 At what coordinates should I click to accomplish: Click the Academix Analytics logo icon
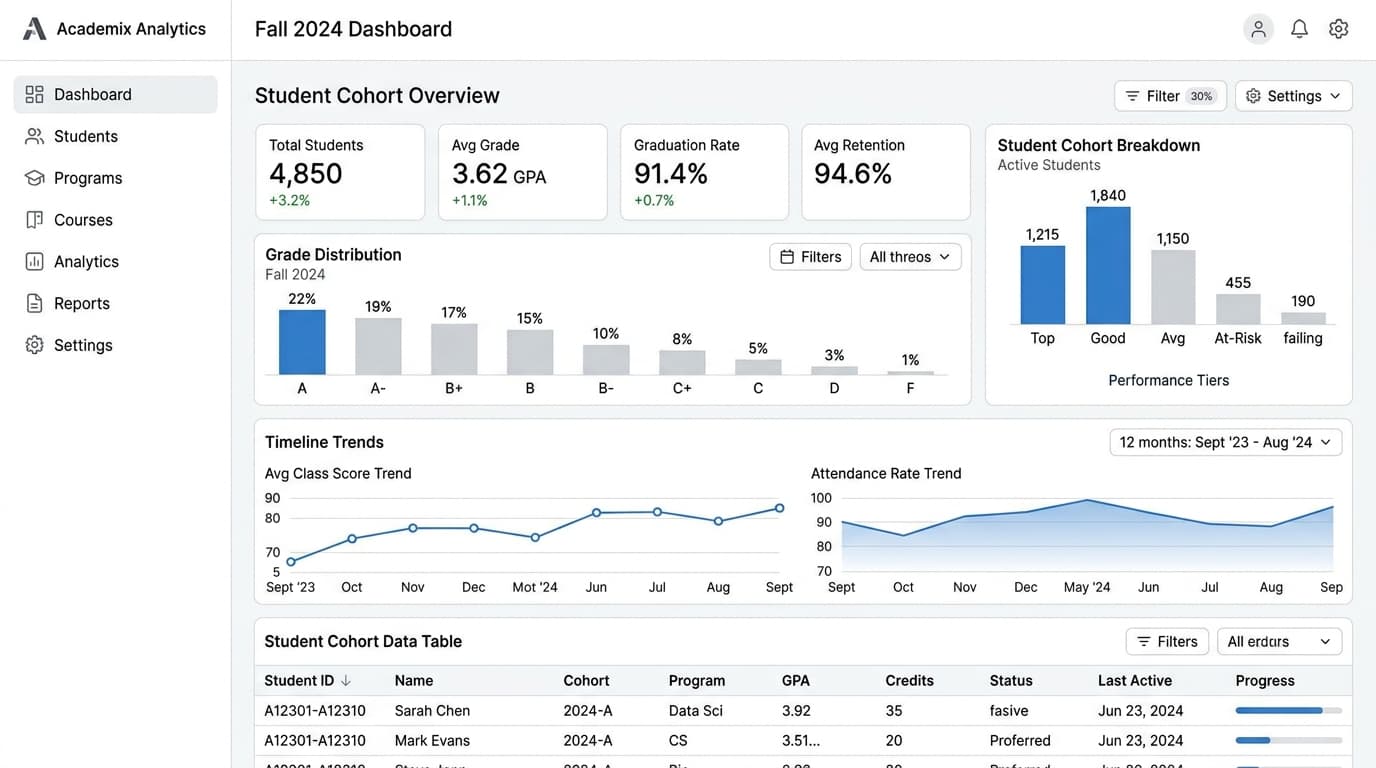[x=35, y=29]
